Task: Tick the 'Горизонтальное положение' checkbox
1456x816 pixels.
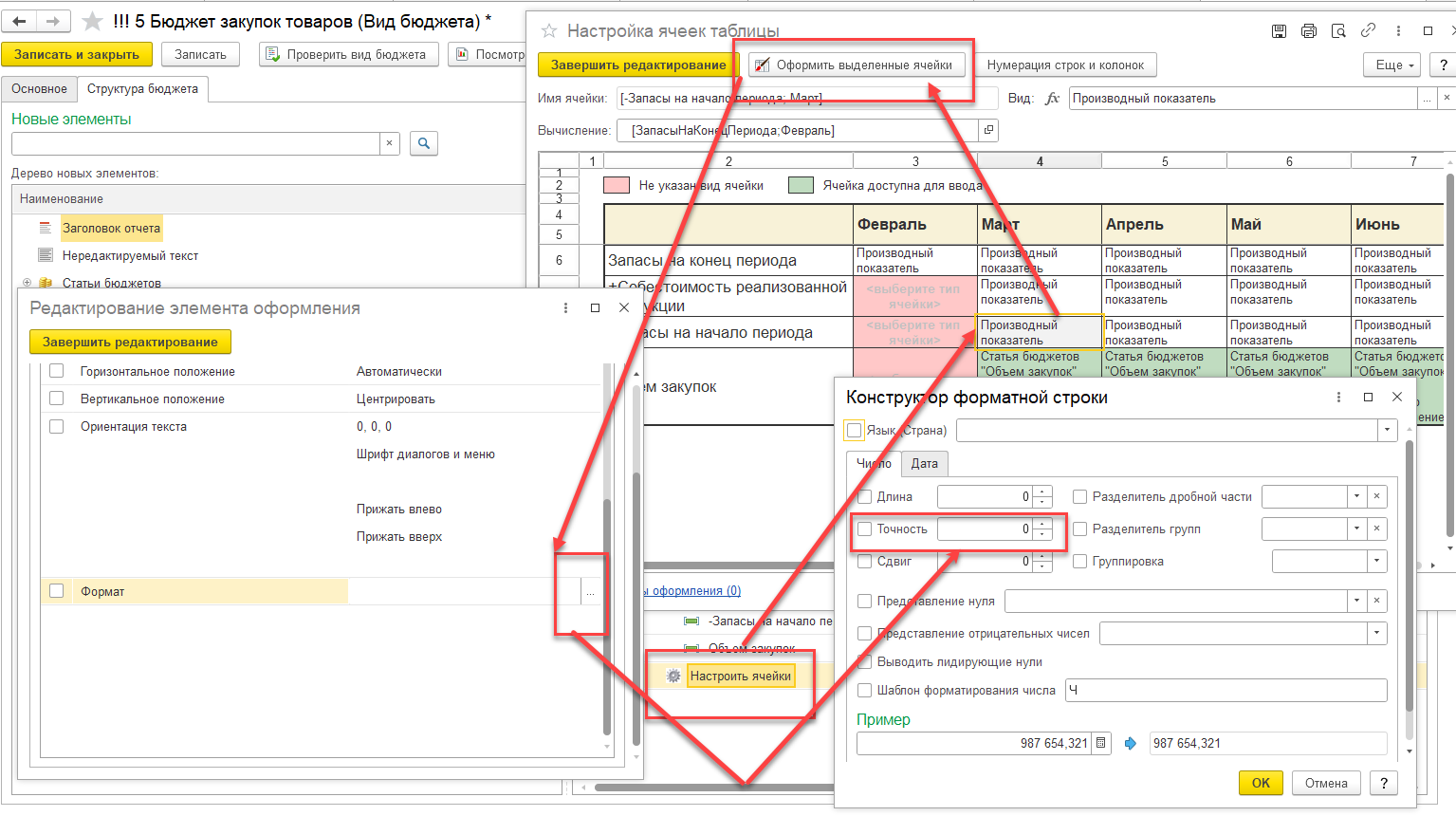Action: click(x=57, y=371)
